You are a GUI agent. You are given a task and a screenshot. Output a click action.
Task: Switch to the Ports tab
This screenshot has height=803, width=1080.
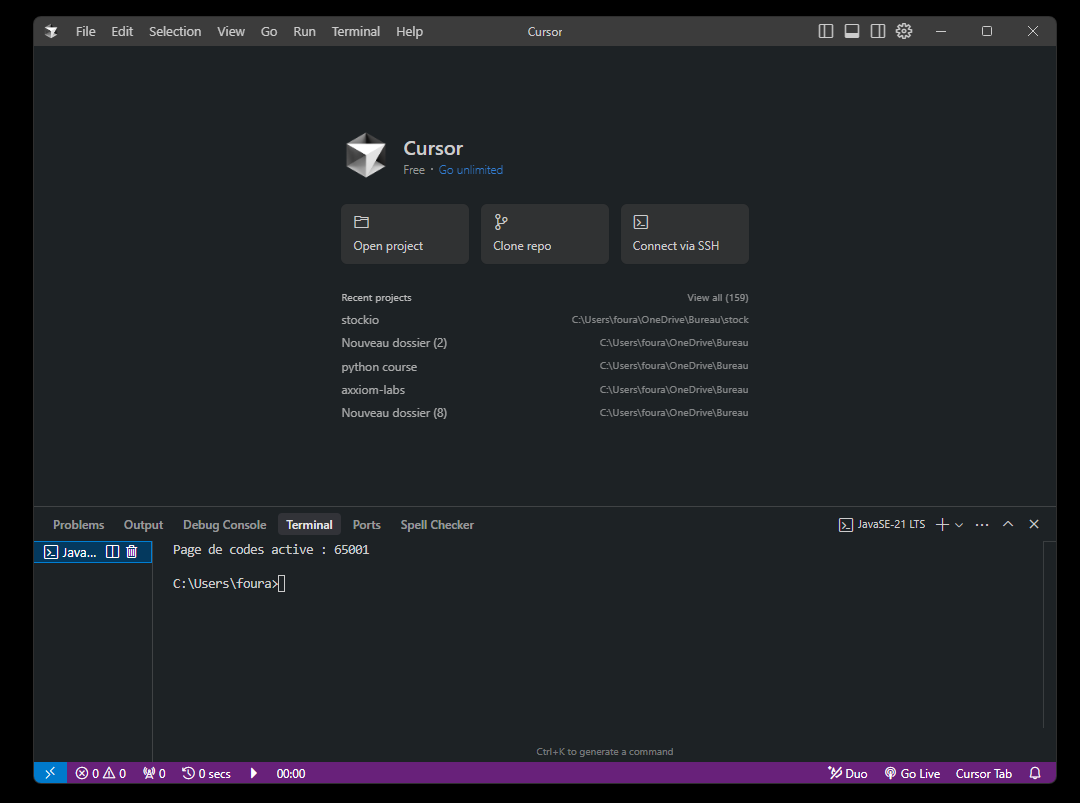click(366, 525)
